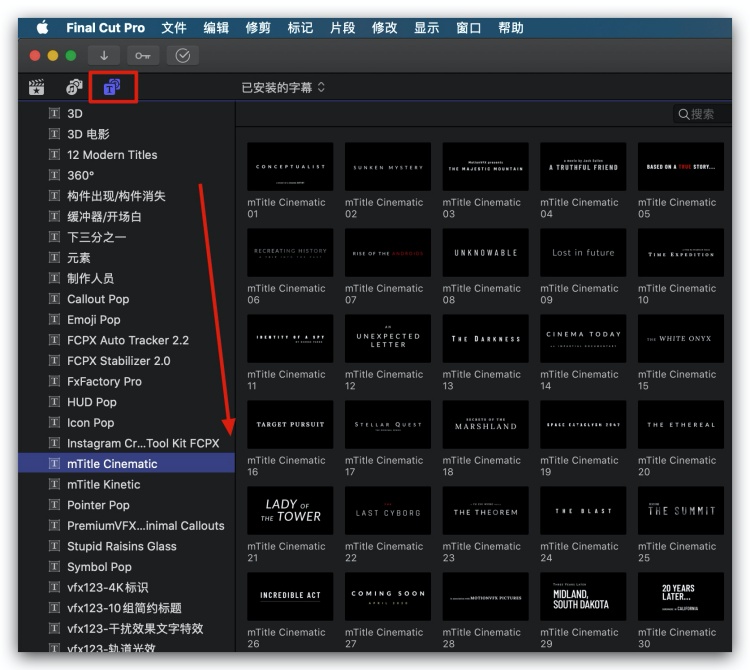Image resolution: width=750 pixels, height=670 pixels.
Task: Select the Unexpected Letter thumbnail
Action: tap(387, 339)
